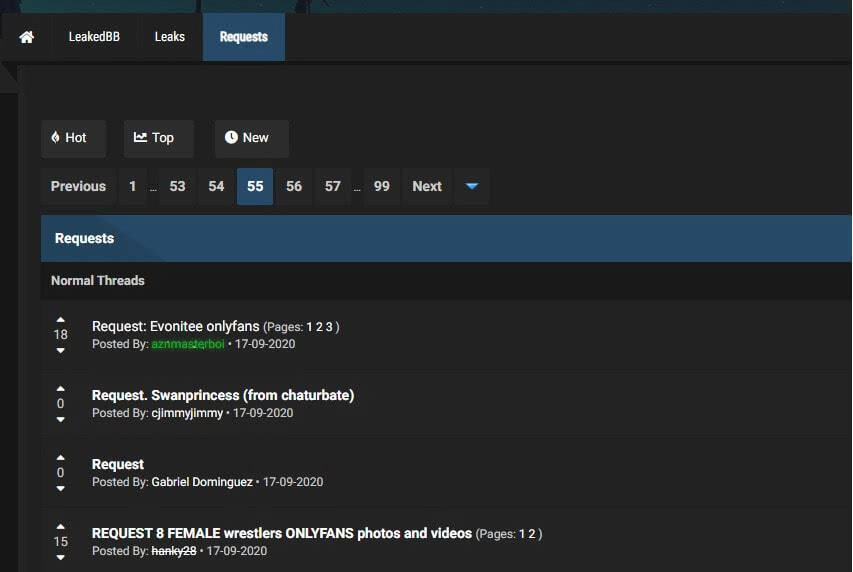Go to the Next page
This screenshot has width=853, height=572.
click(x=427, y=187)
